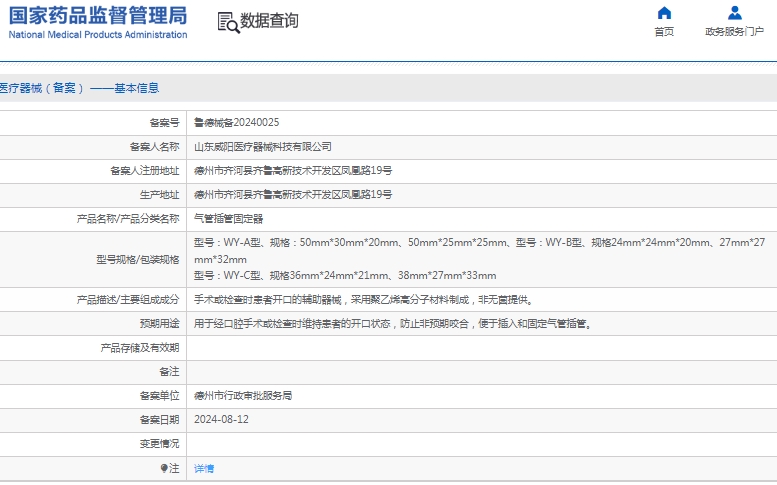Click the 备案日期 field label
The height and width of the screenshot is (485, 777).
coord(160,420)
